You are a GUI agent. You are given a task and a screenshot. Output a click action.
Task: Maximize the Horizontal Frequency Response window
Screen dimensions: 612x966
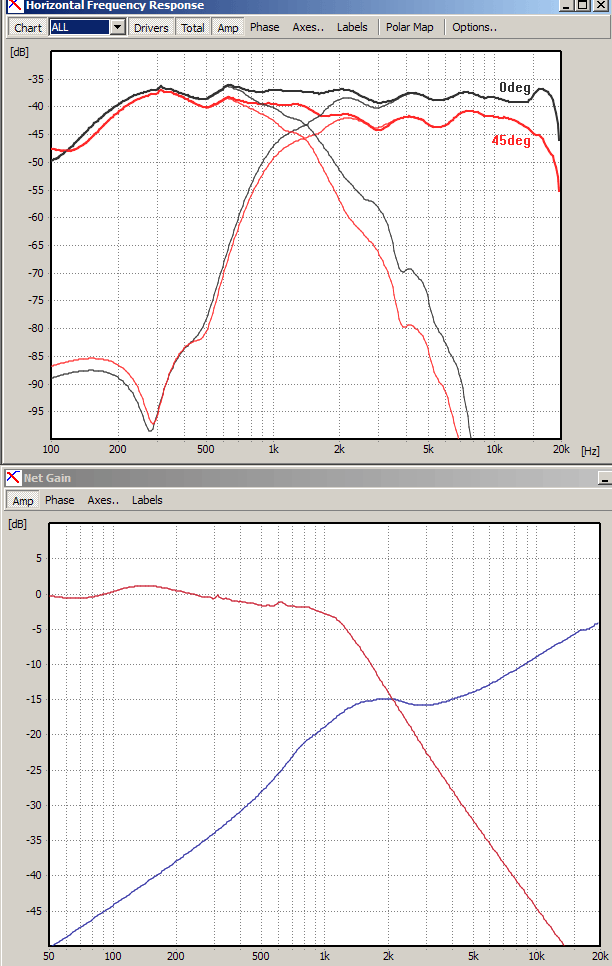pos(583,5)
